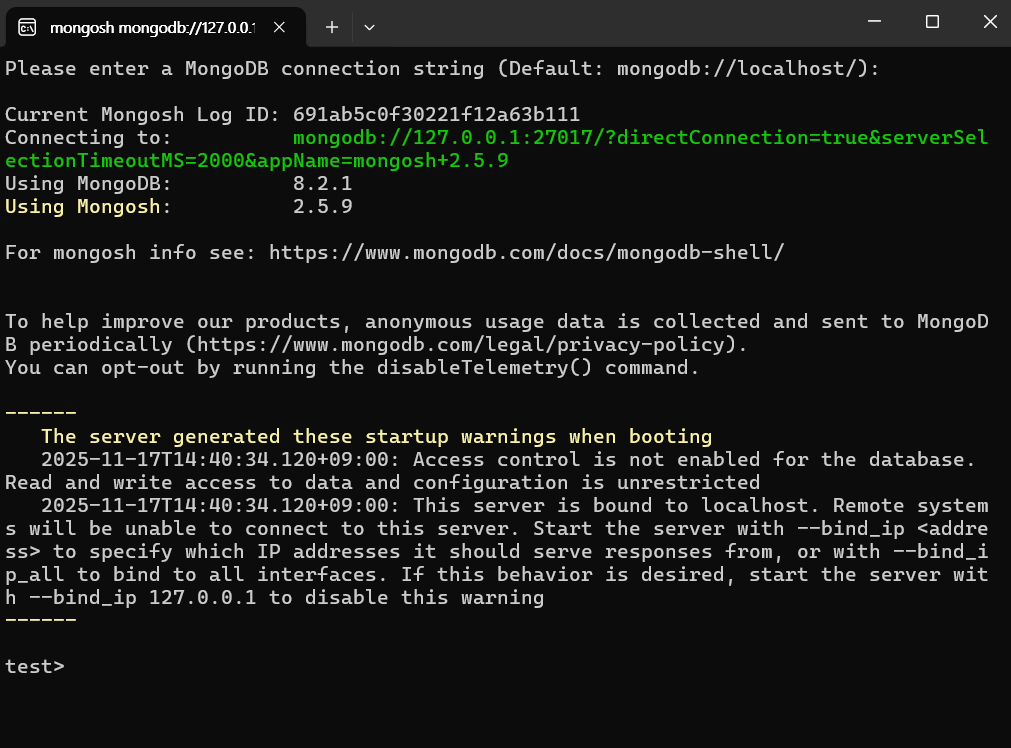Click the test> prompt line

(35, 666)
